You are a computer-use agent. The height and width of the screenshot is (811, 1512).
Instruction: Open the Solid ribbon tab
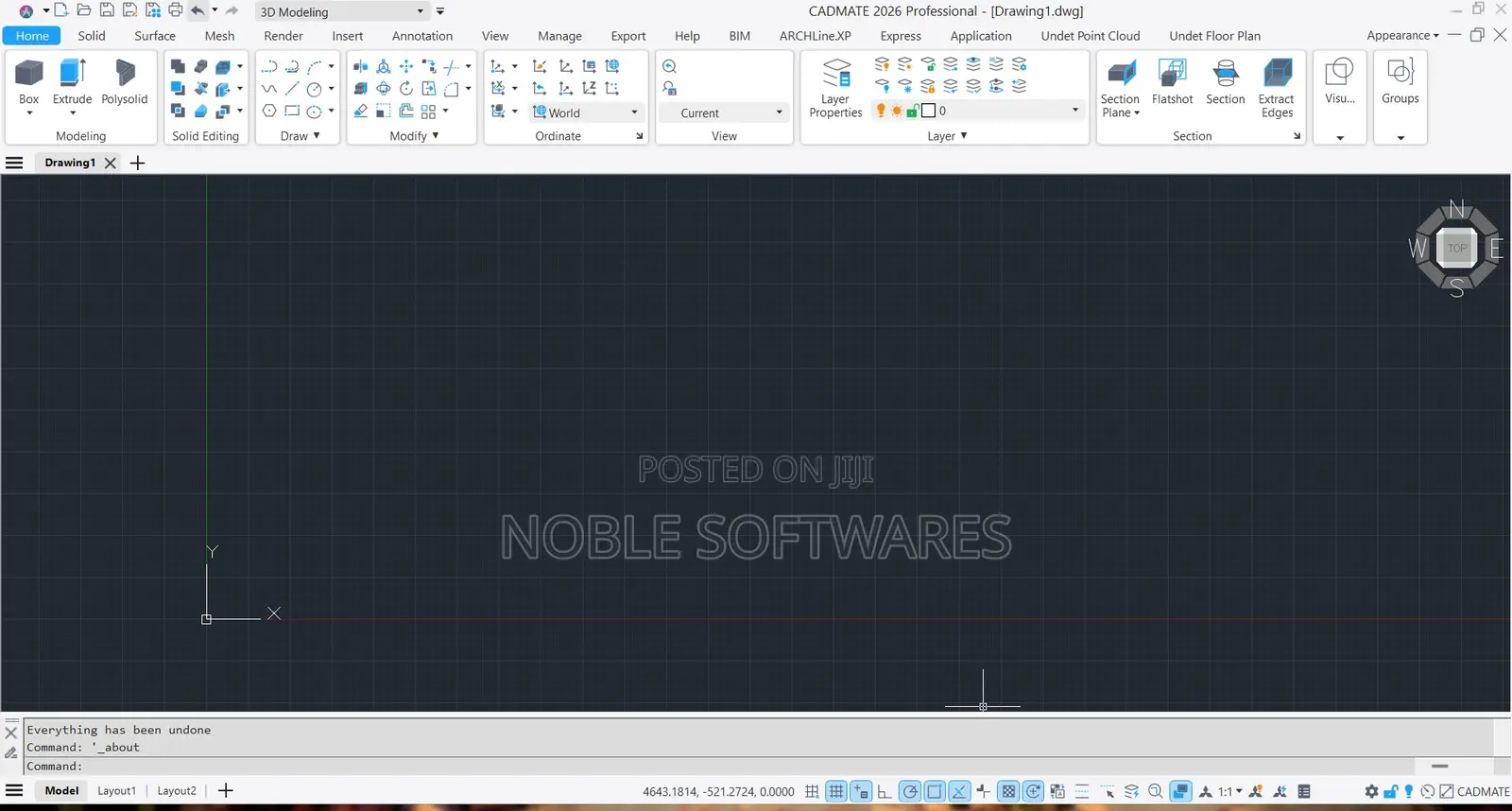click(x=92, y=36)
